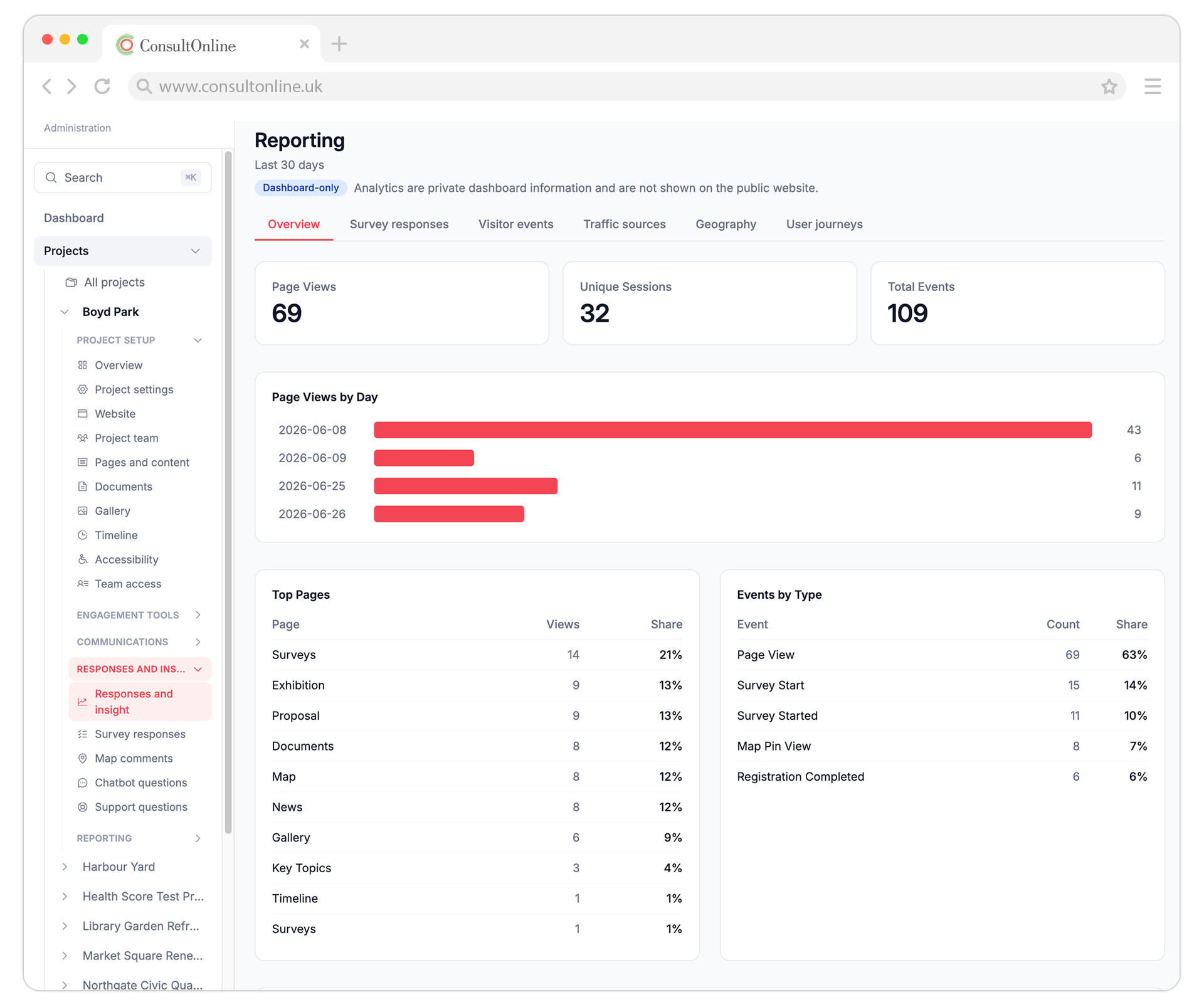This screenshot has height=1007, width=1204.
Task: Click the bookmark star icon in address bar
Action: pyautogui.click(x=1109, y=87)
